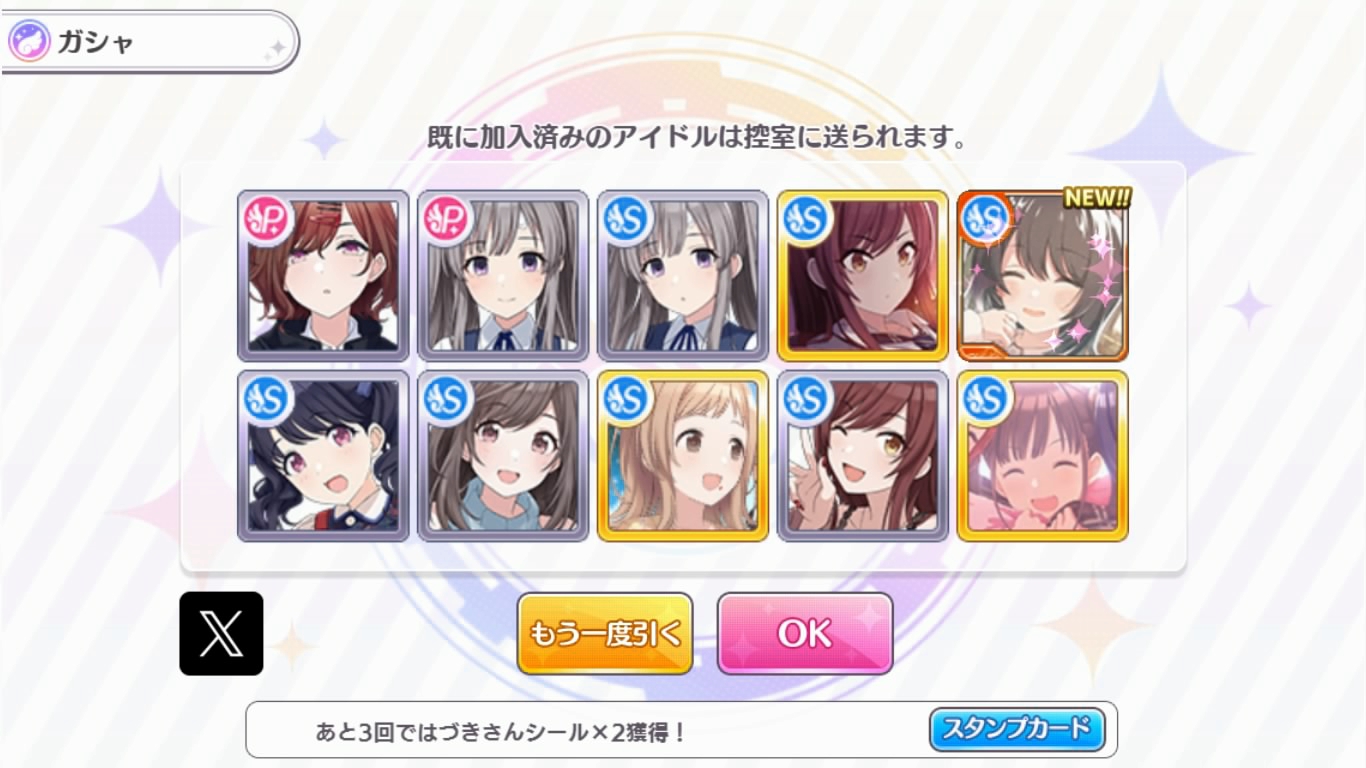Choose the grey twin-tail S card
Screen dimensions: 1366x768
pyautogui.click(x=683, y=276)
